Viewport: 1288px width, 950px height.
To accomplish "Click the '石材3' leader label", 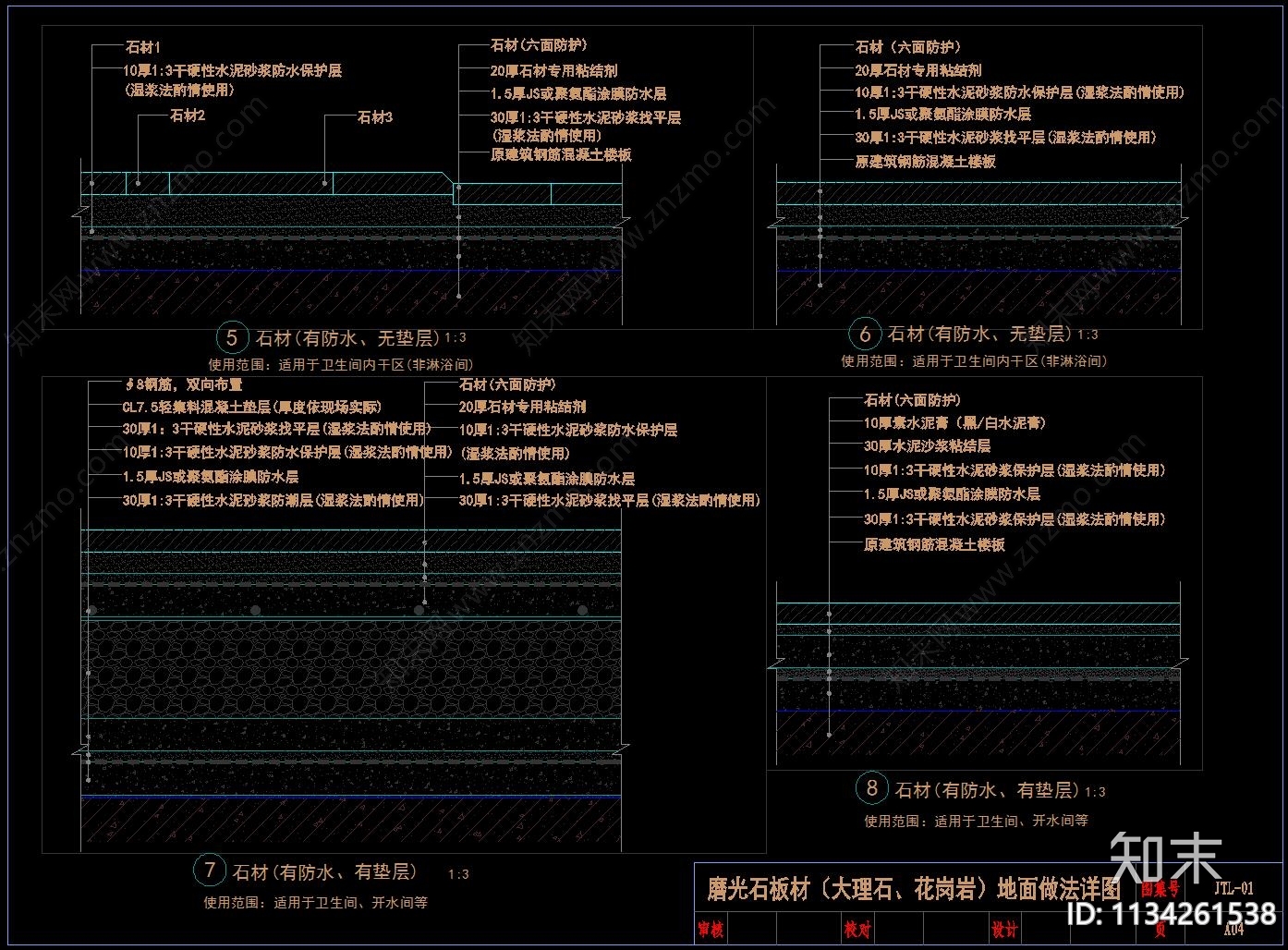I will point(375,116).
